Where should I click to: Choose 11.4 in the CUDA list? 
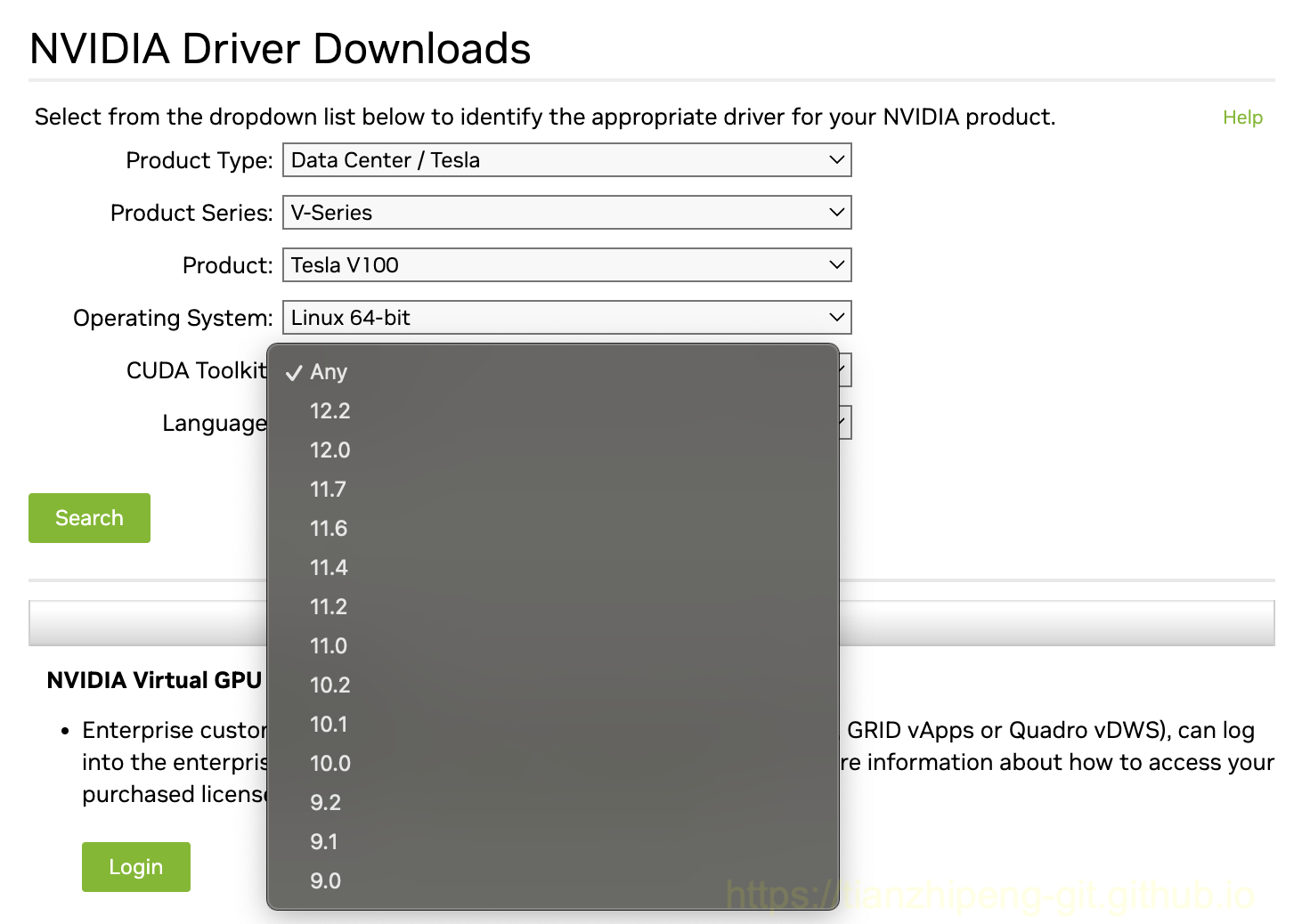tap(329, 568)
